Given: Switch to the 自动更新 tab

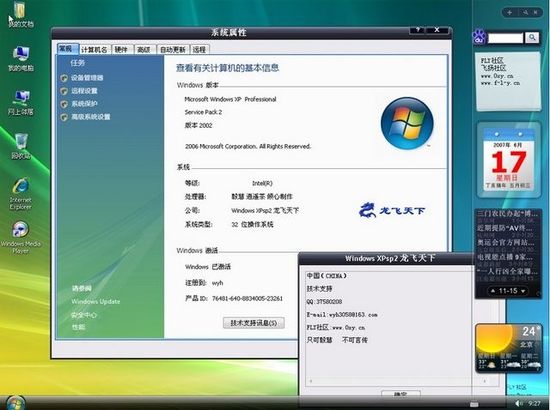Looking at the screenshot, I should point(173,49).
